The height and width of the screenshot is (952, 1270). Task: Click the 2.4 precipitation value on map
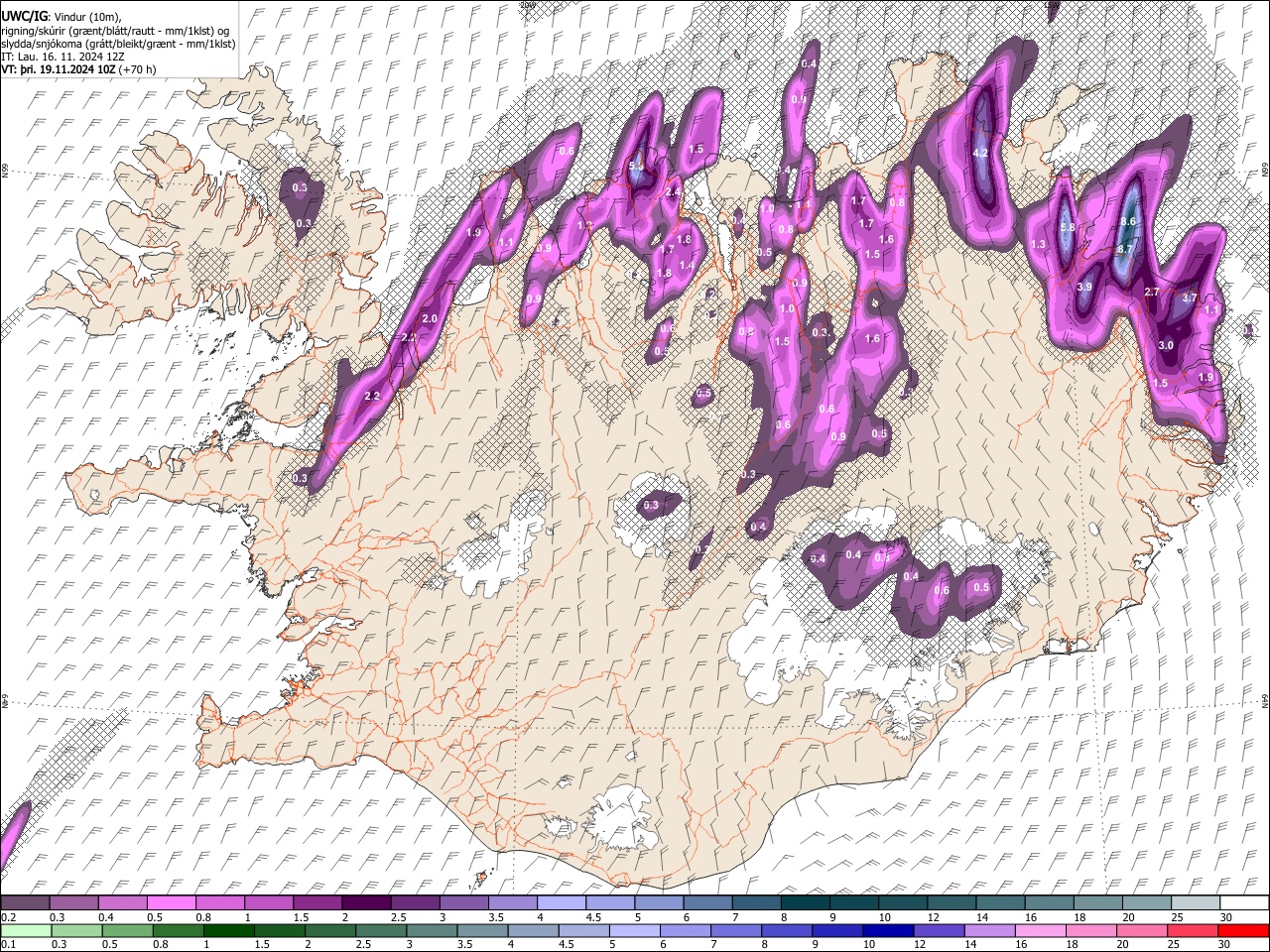(672, 192)
